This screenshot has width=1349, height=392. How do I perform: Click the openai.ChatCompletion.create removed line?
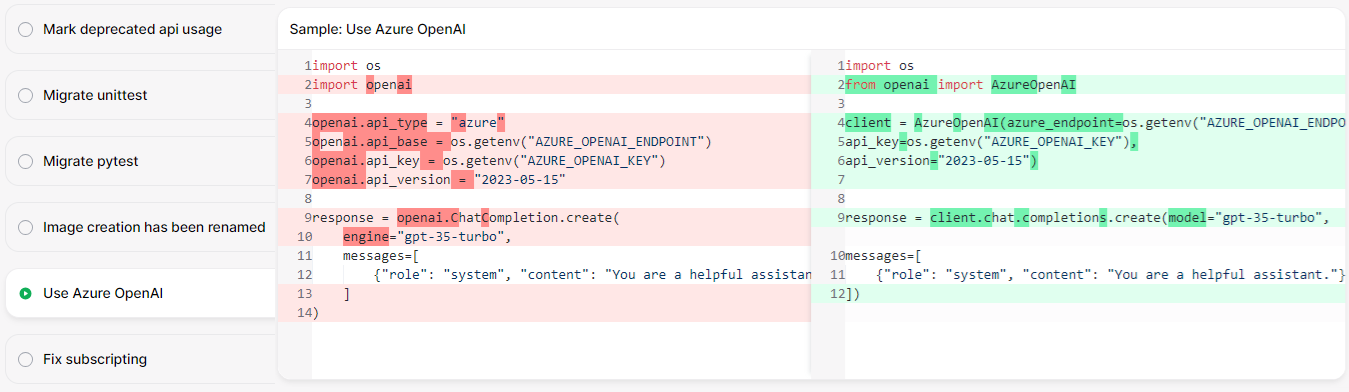544,218
